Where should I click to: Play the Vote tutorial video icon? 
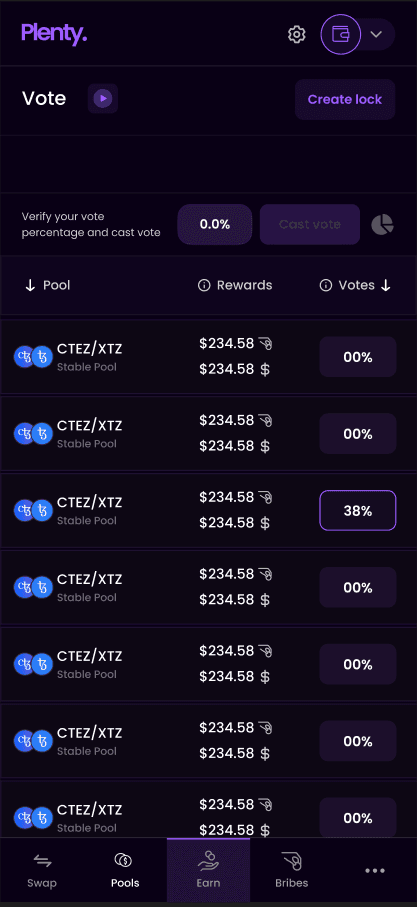click(x=103, y=98)
